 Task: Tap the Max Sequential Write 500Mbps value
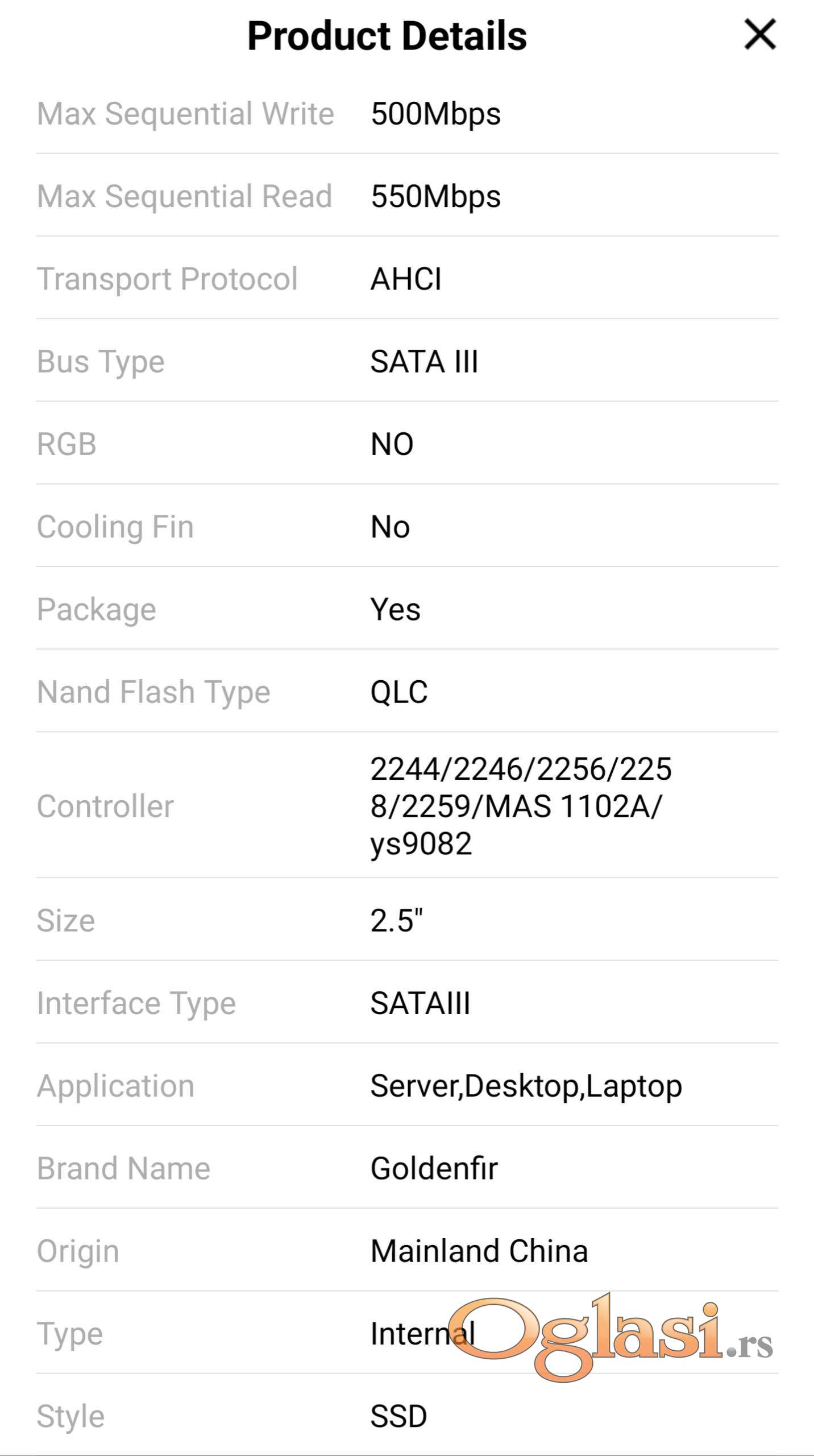(435, 114)
